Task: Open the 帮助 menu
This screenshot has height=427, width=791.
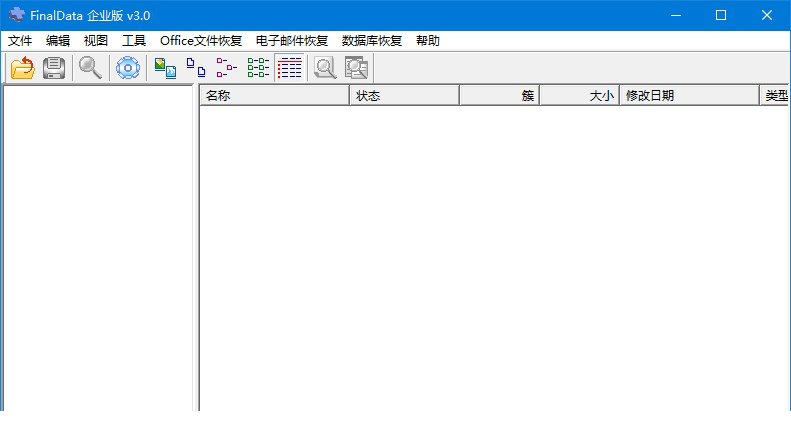Action: point(428,41)
